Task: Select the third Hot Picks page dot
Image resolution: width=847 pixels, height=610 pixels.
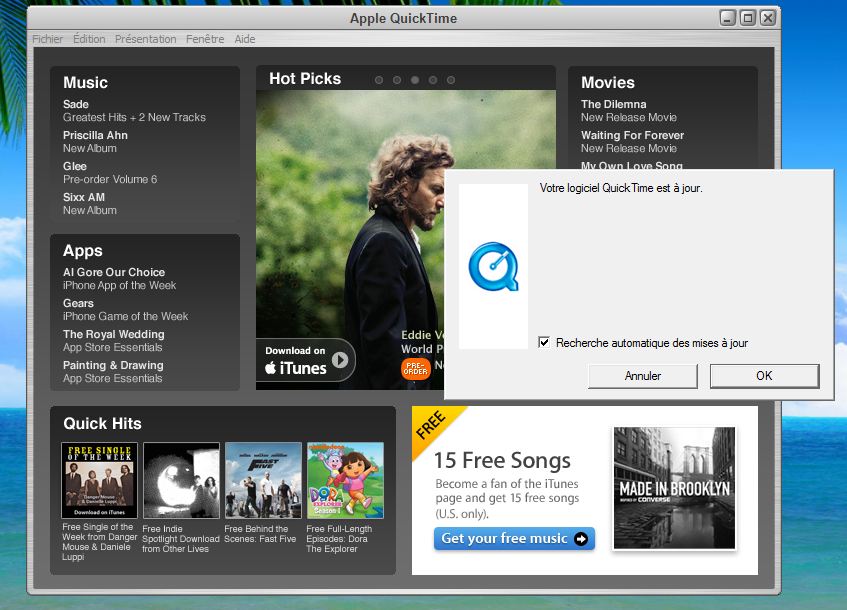Action: 415,80
